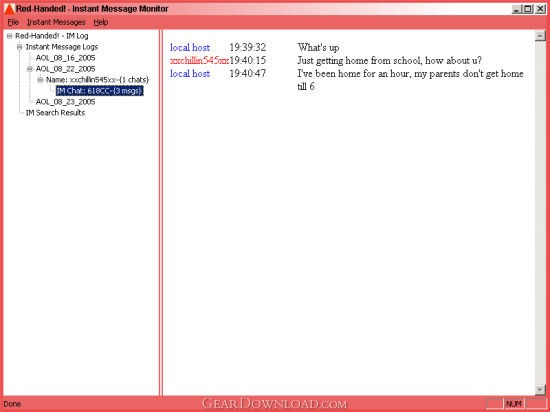Screen dimensions: 550x412
Task: Select the Instant Message Logs label
Action: pyautogui.click(x=62, y=47)
